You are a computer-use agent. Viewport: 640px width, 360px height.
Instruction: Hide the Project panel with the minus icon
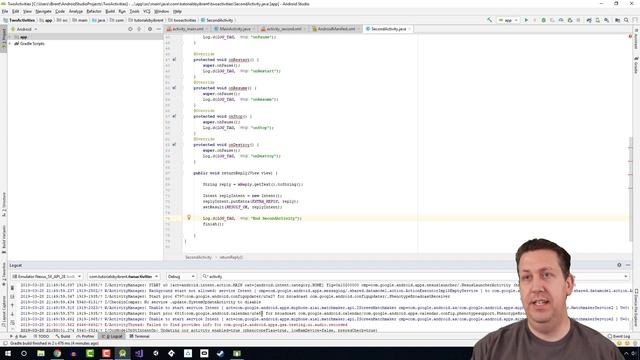point(158,29)
